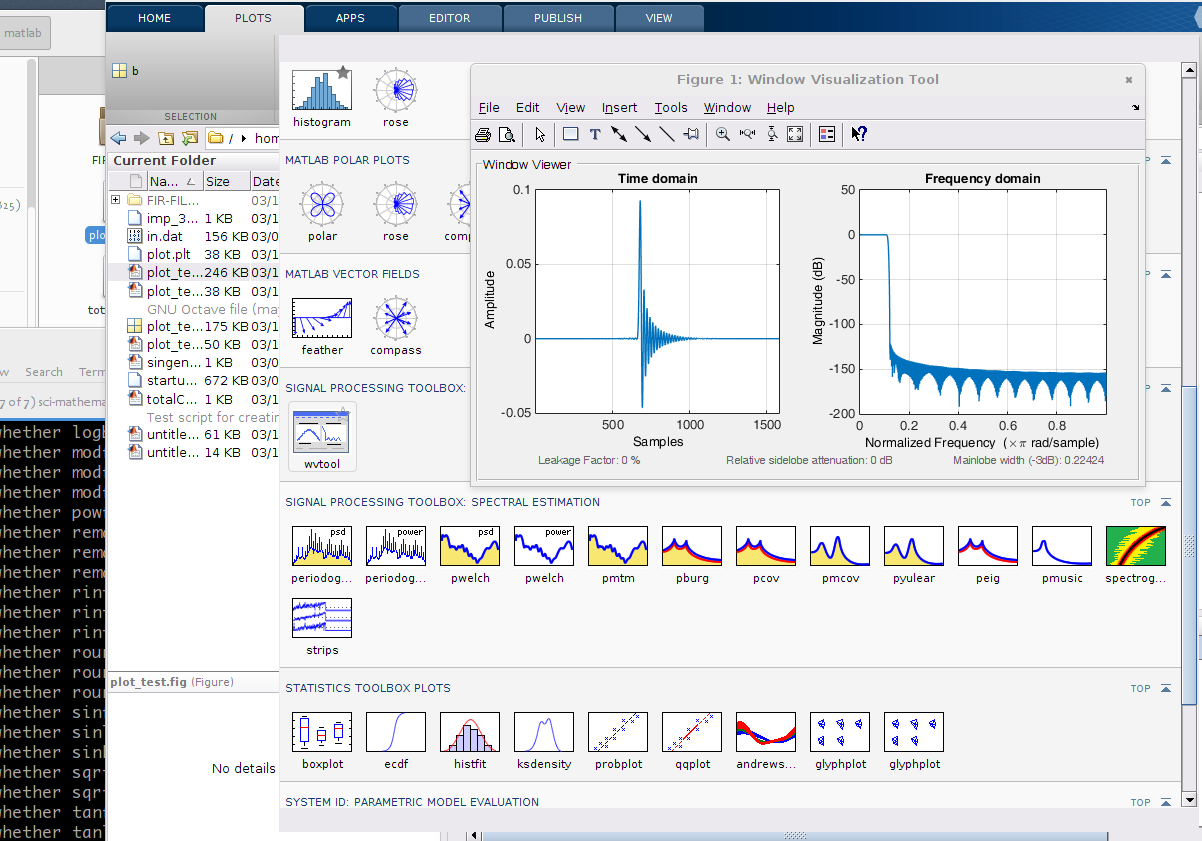Image resolution: width=1202 pixels, height=841 pixels.
Task: Click the plots gallery vertical scrollbar
Action: (x=1189, y=545)
